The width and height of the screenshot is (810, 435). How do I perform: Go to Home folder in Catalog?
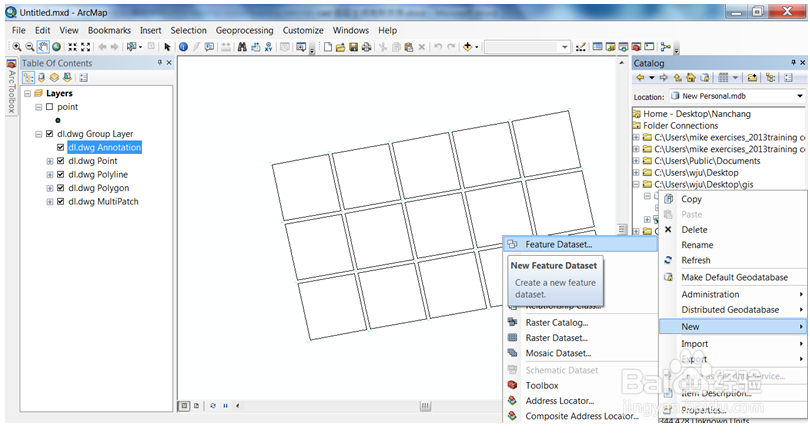(x=691, y=77)
